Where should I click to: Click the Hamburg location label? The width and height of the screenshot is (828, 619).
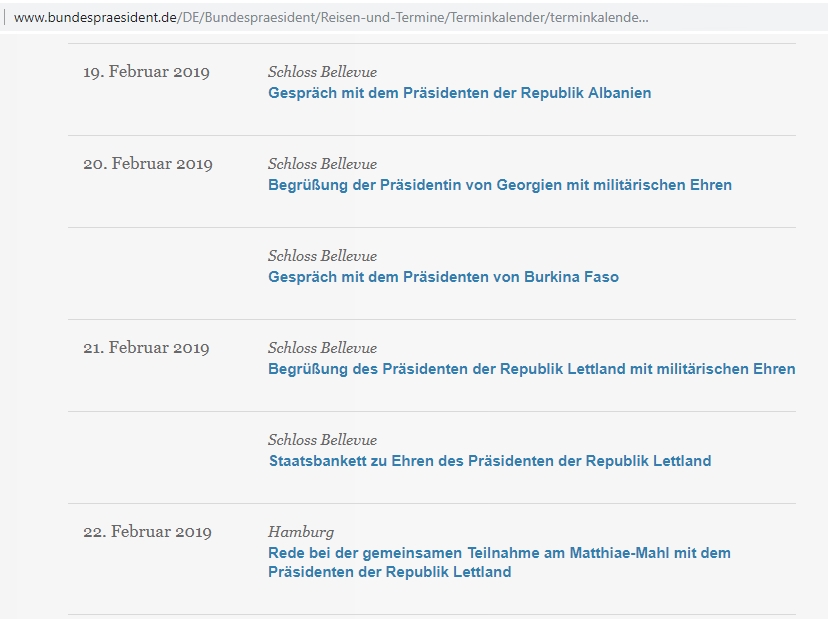tap(300, 532)
